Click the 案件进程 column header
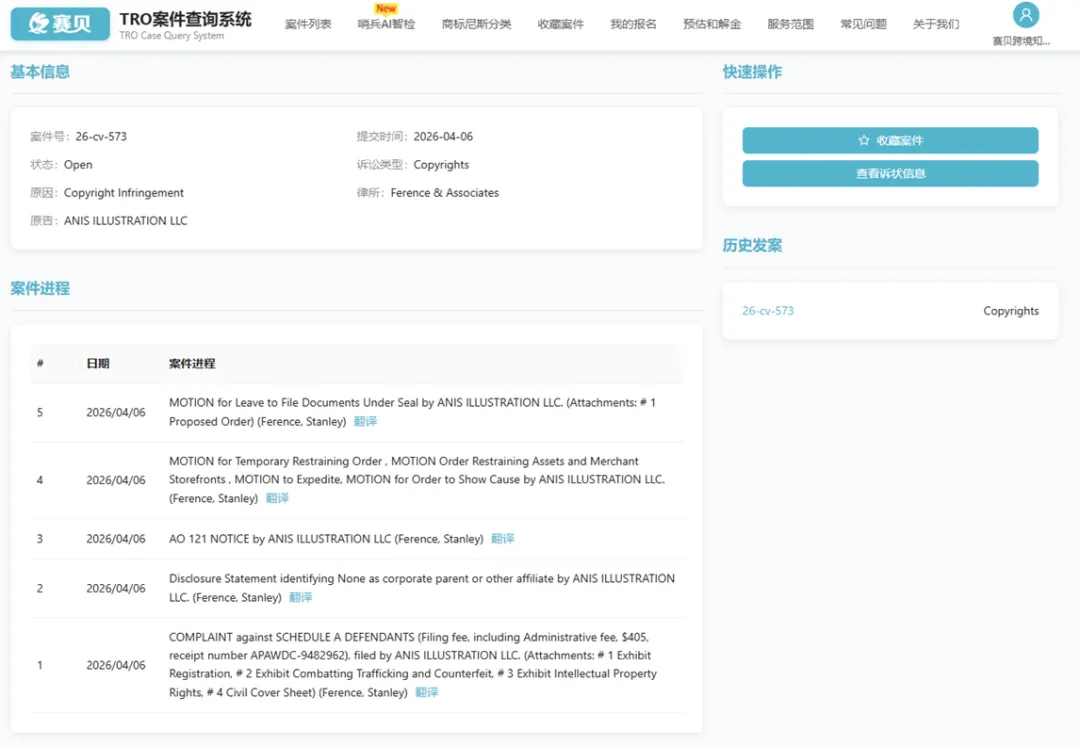Screen dimensions: 1080x746 pyautogui.click(x=192, y=363)
